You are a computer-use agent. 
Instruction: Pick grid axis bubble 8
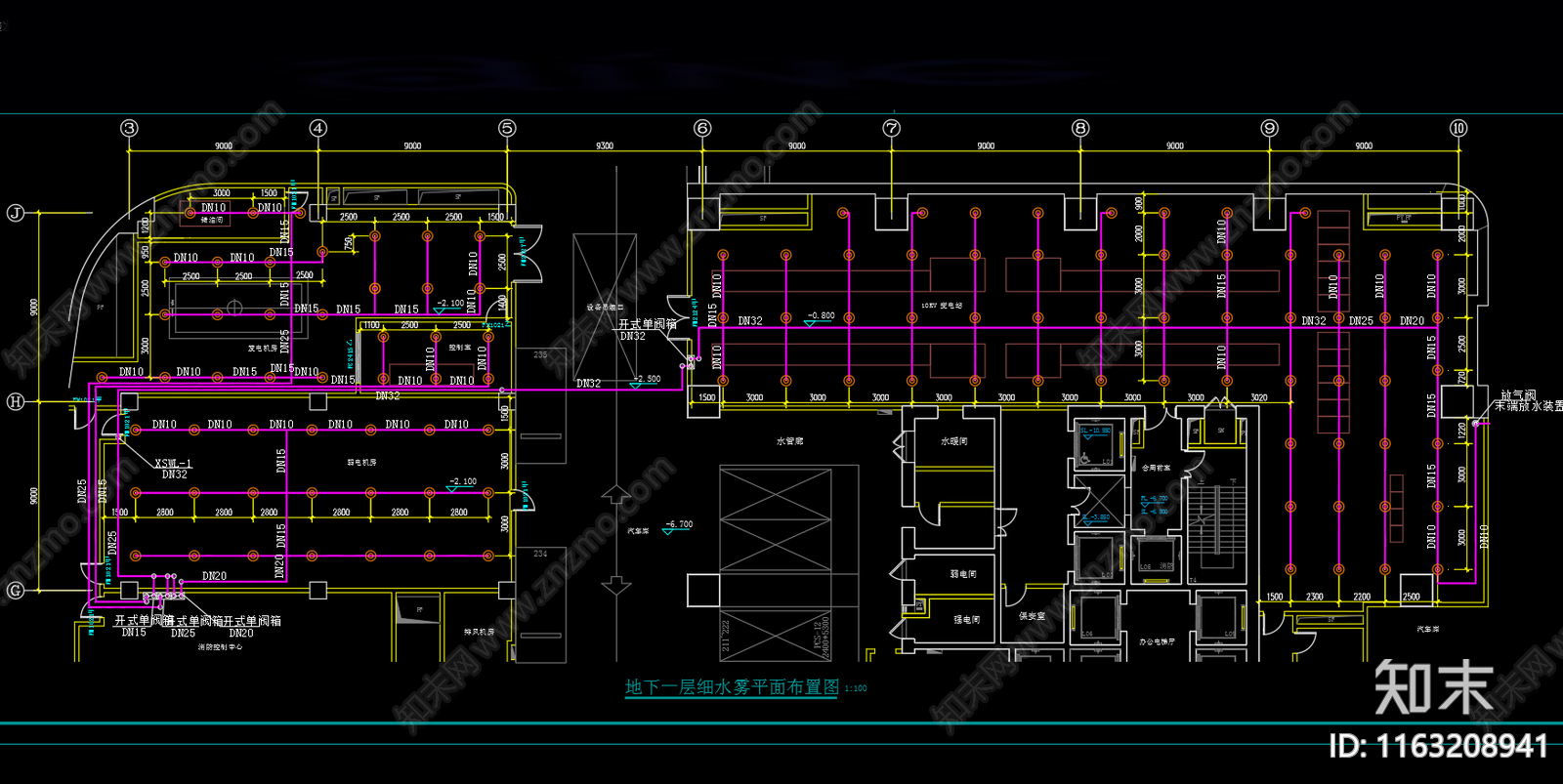(1080, 128)
